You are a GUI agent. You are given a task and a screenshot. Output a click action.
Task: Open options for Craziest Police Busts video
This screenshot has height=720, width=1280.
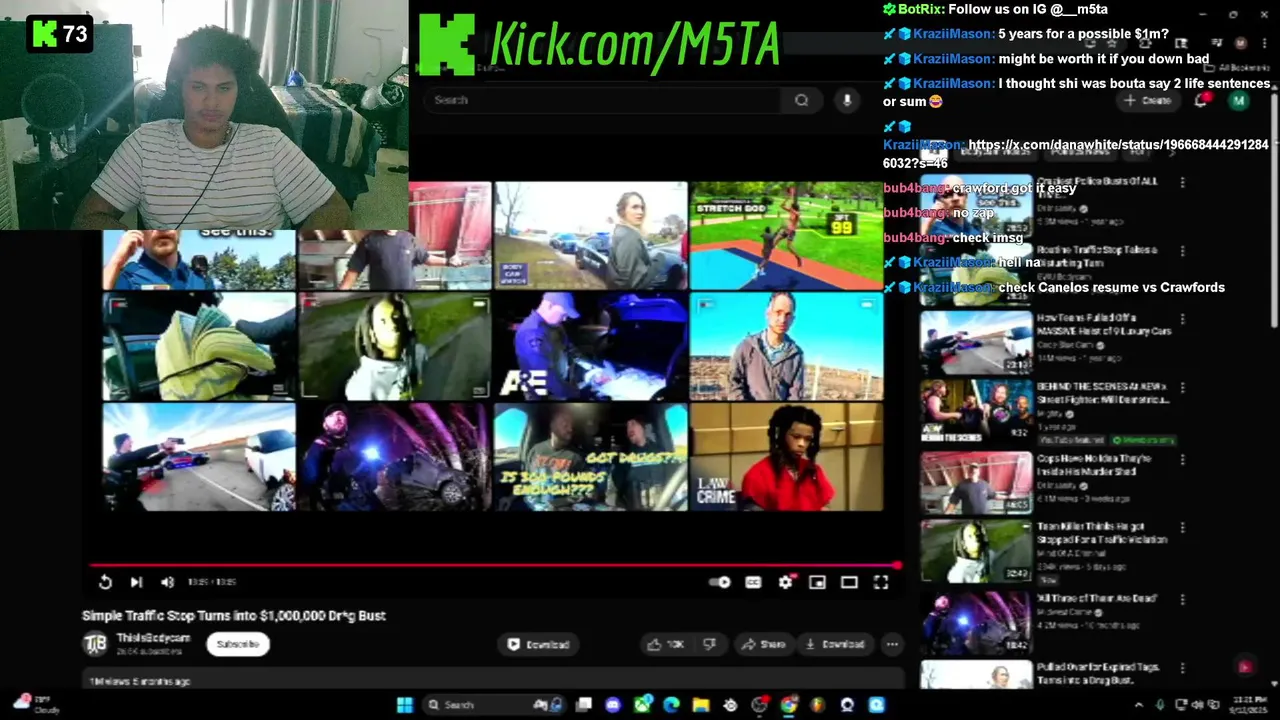point(1183,182)
